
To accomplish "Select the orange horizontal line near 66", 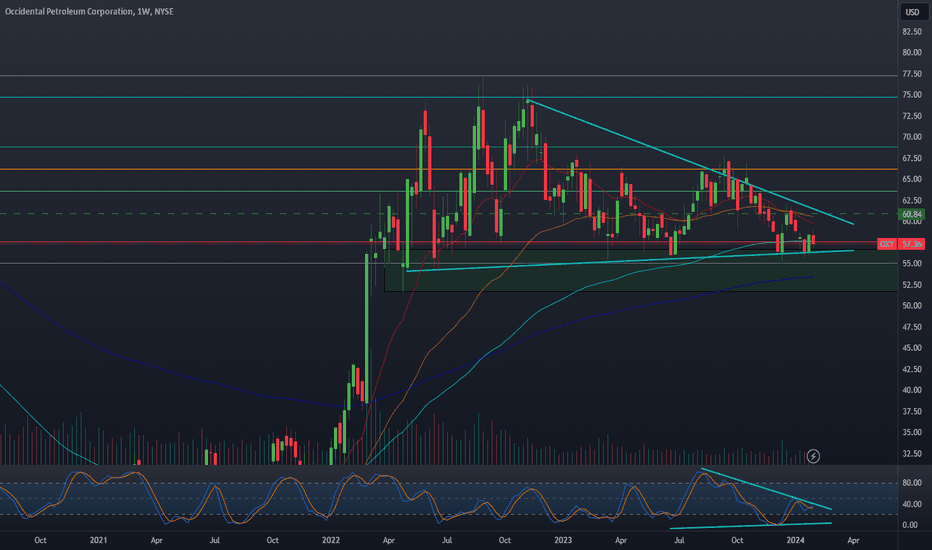I will (x=448, y=169).
